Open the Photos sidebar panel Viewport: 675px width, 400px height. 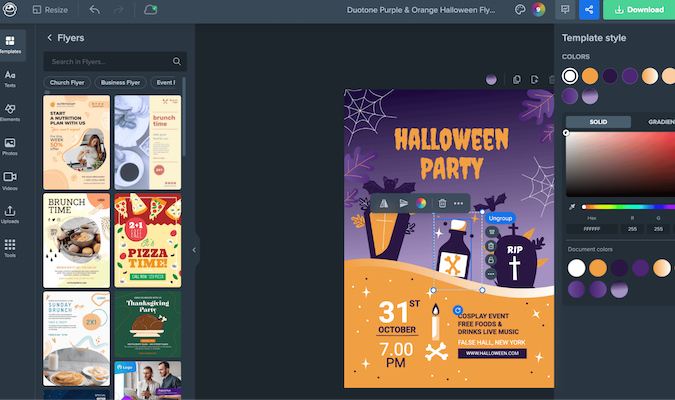(x=10, y=147)
